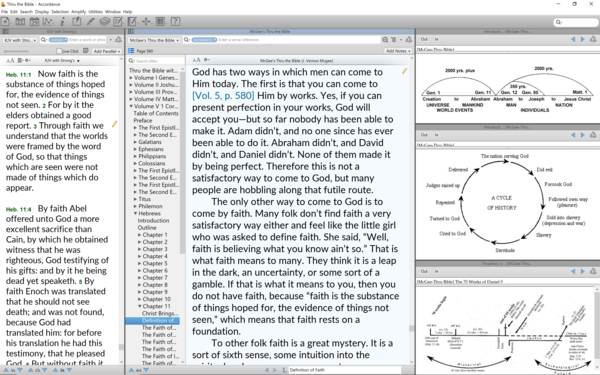
Task: Click Out zoom button in top image pane
Action: (x=424, y=39)
